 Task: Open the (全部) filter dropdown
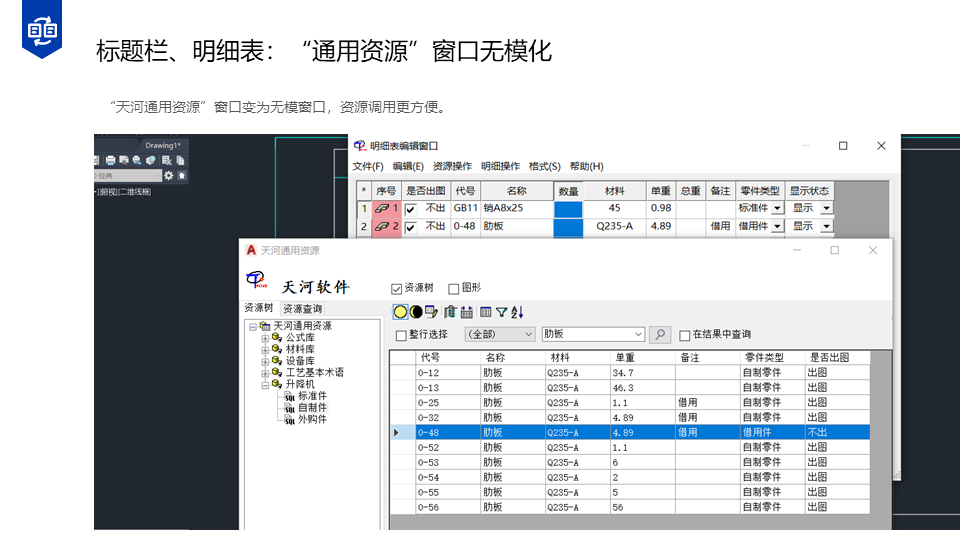500,334
